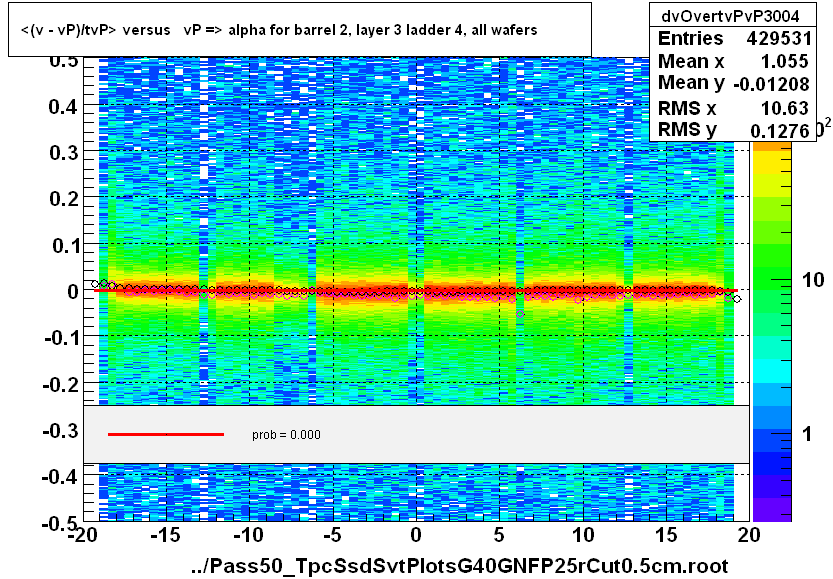Viewport: 833px width, 579px height.
Task: Pick the yellow band of the color palette
Action: [771, 164]
